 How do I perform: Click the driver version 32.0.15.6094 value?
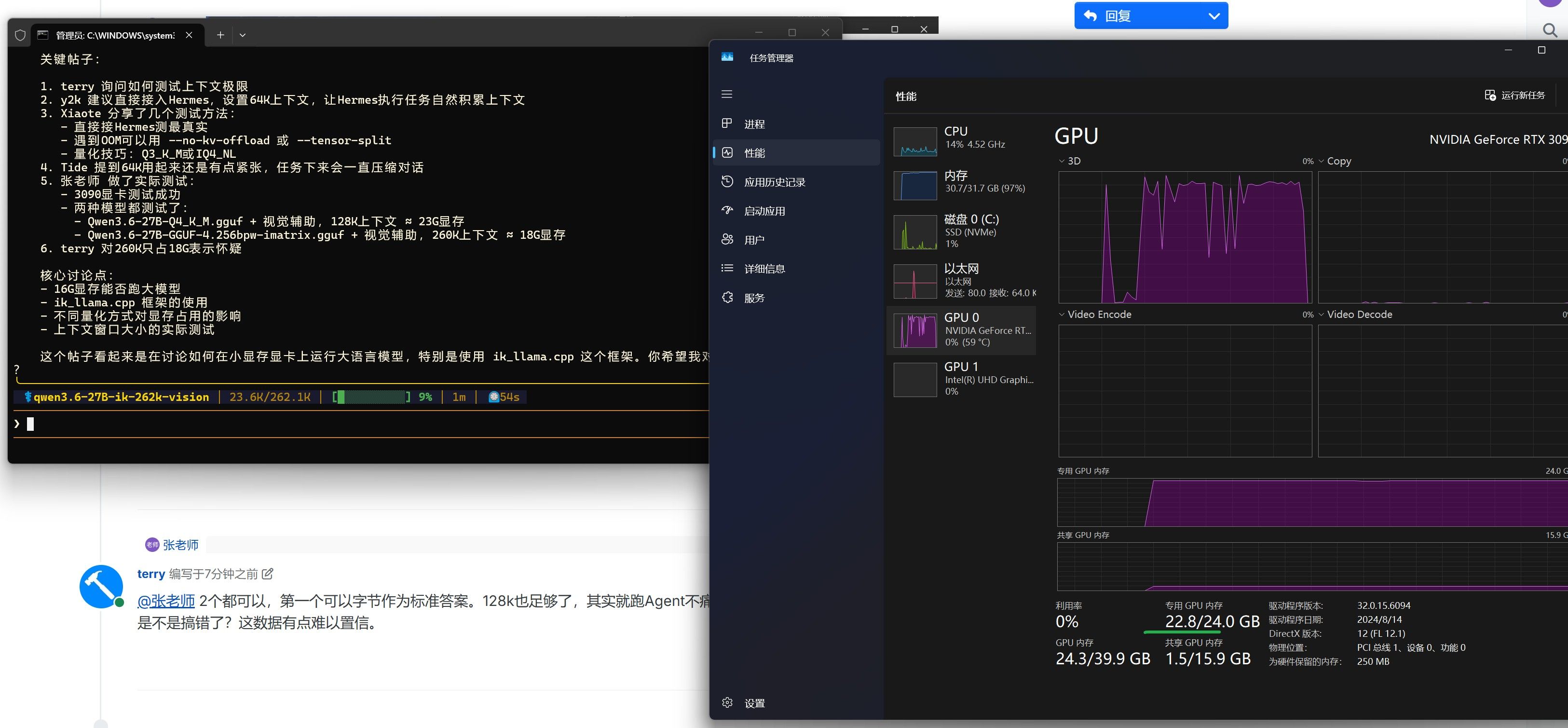click(1384, 605)
